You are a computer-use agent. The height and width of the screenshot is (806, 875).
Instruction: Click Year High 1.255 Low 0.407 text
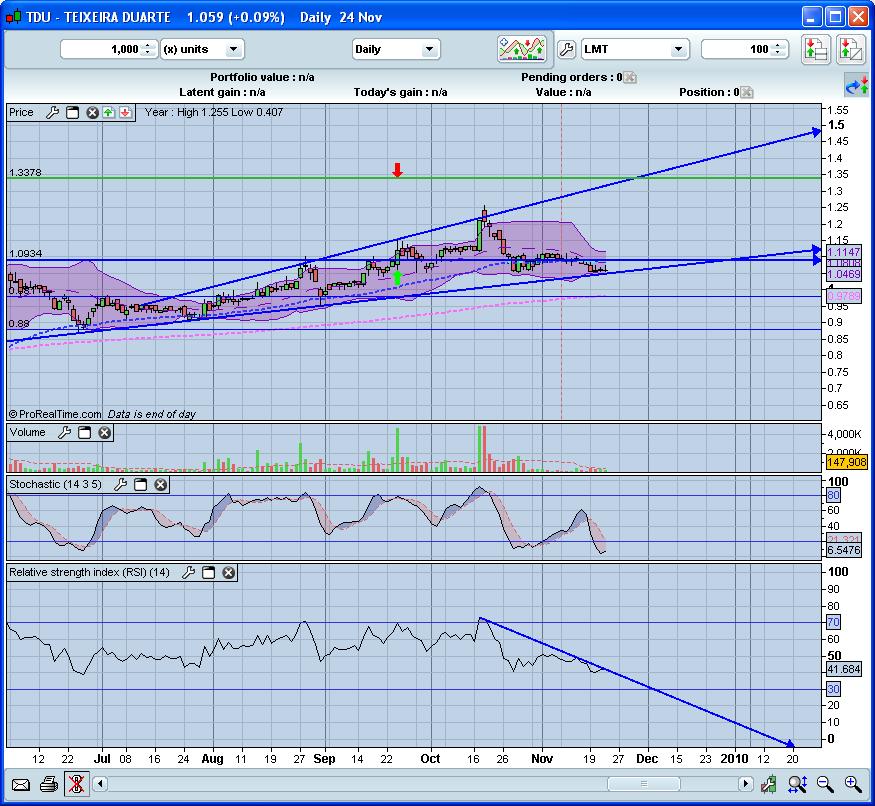point(214,112)
